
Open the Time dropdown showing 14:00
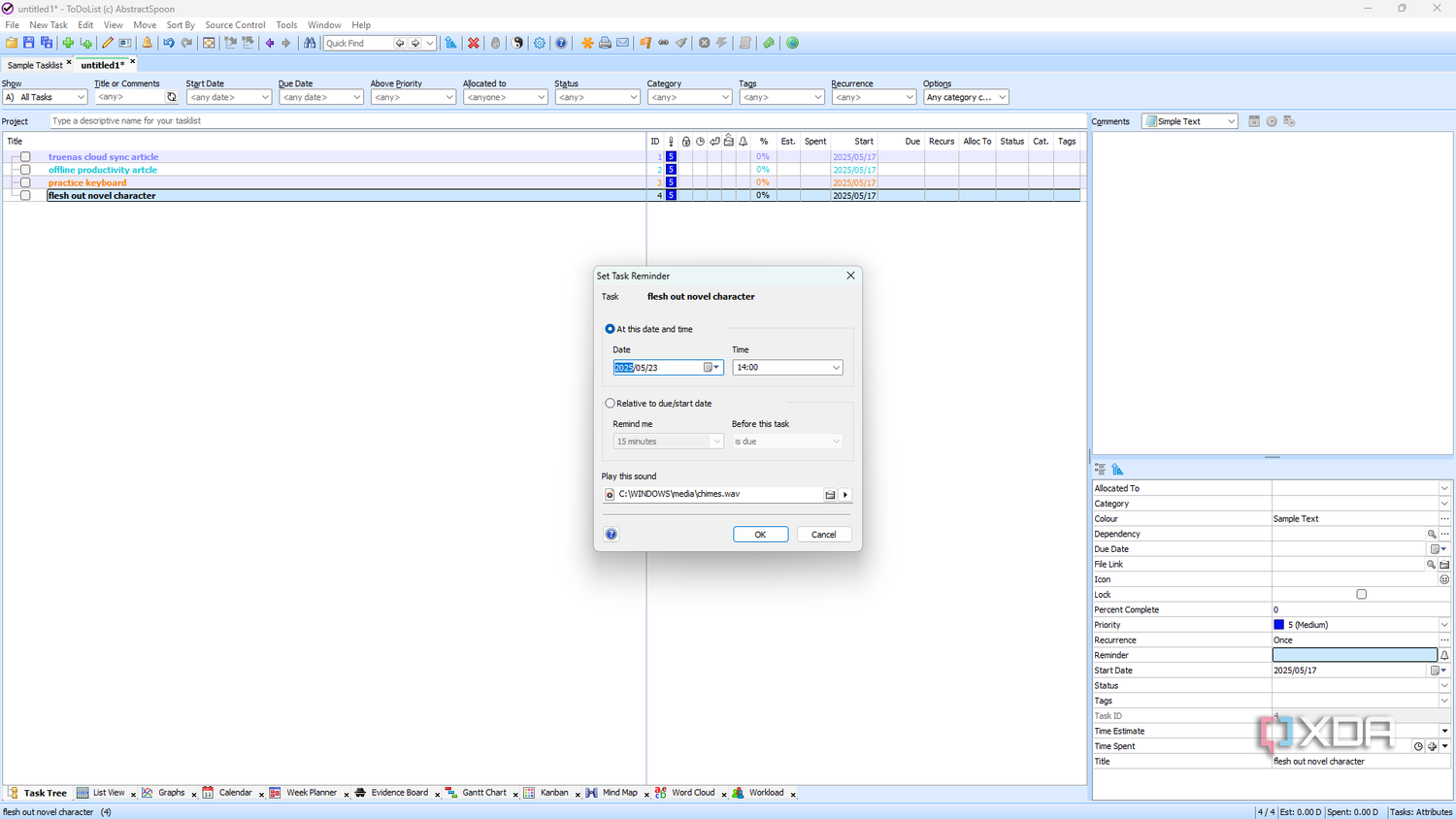(836, 368)
